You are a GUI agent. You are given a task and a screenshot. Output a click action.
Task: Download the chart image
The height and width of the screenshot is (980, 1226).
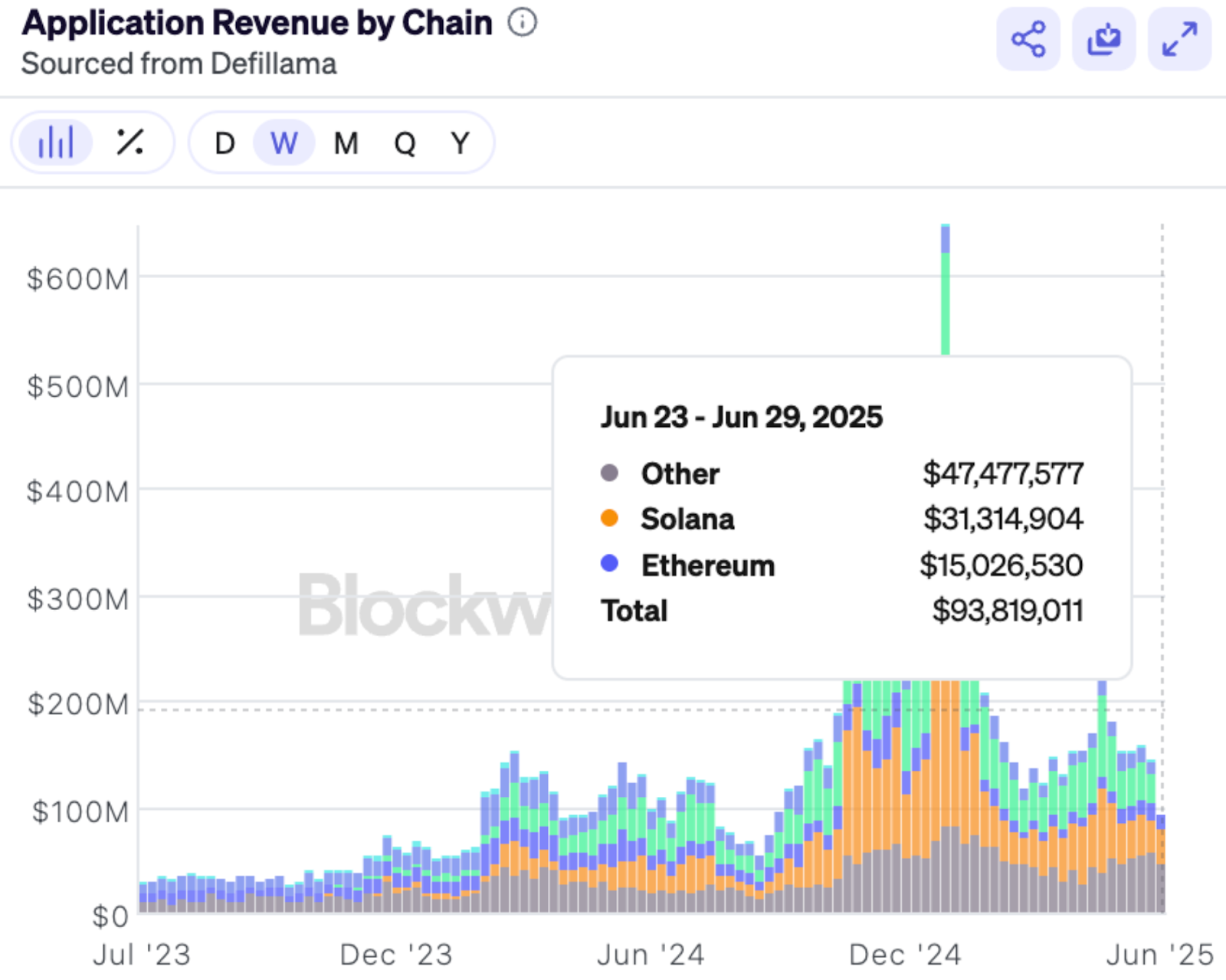(x=1103, y=39)
